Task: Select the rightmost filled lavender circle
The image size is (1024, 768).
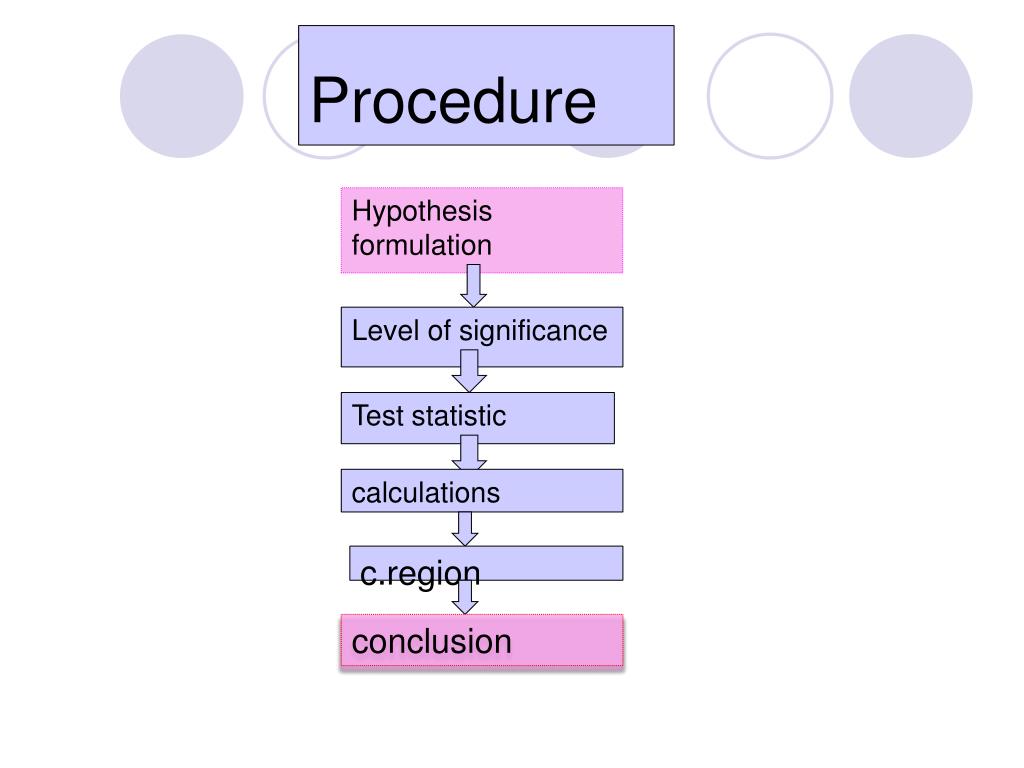Action: (910, 96)
